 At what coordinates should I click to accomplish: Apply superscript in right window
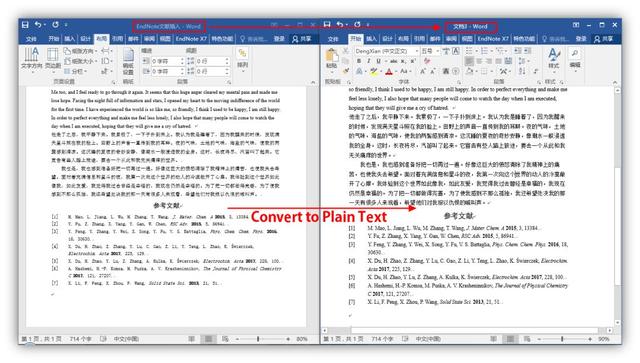pyautogui.click(x=413, y=61)
